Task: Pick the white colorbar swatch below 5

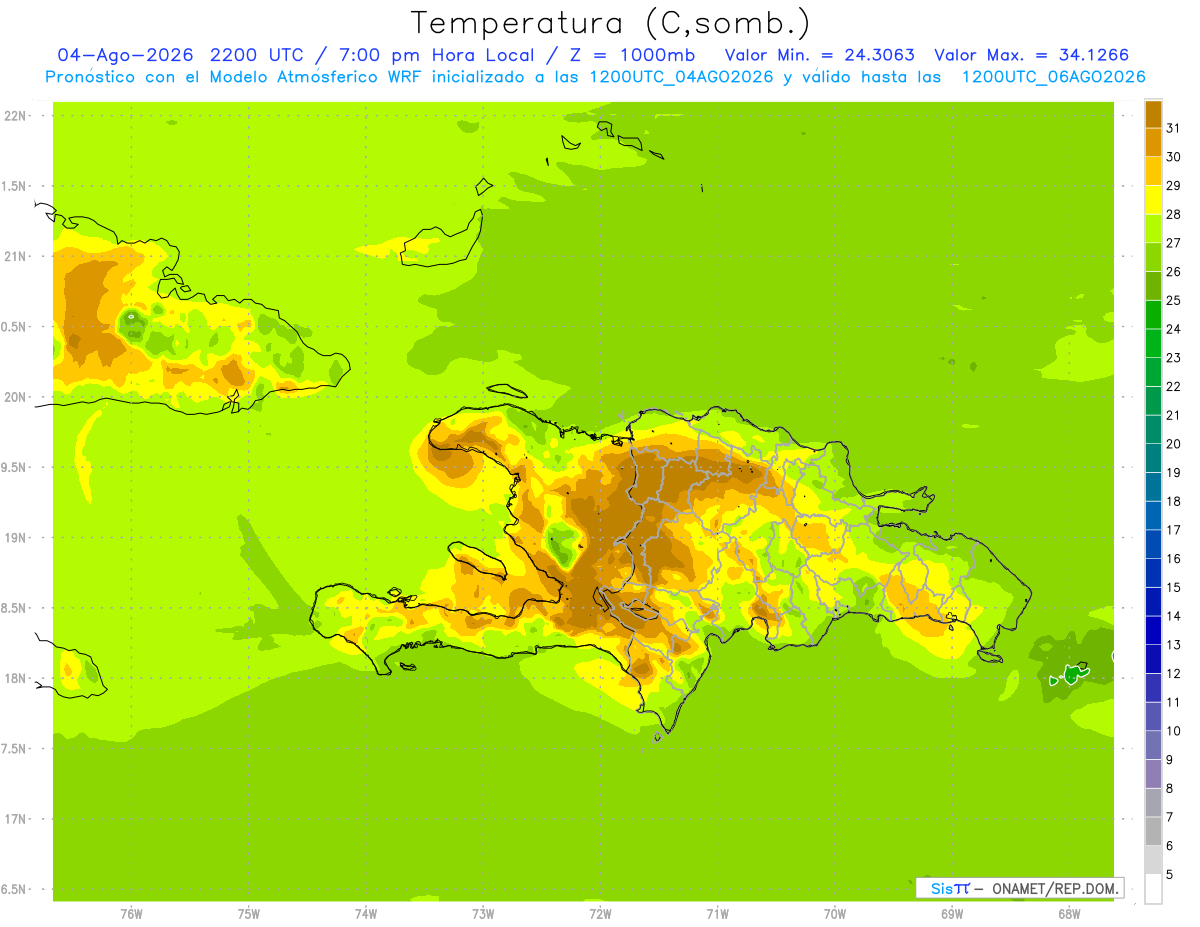Action: [1153, 889]
